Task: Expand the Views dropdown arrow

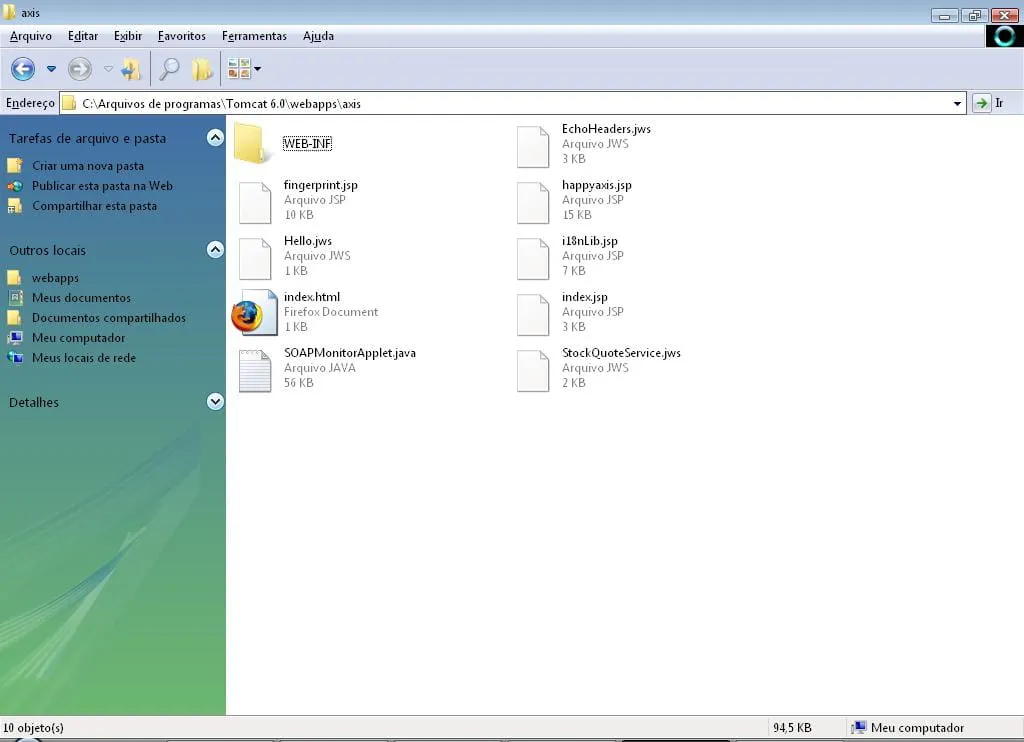Action: 257,69
